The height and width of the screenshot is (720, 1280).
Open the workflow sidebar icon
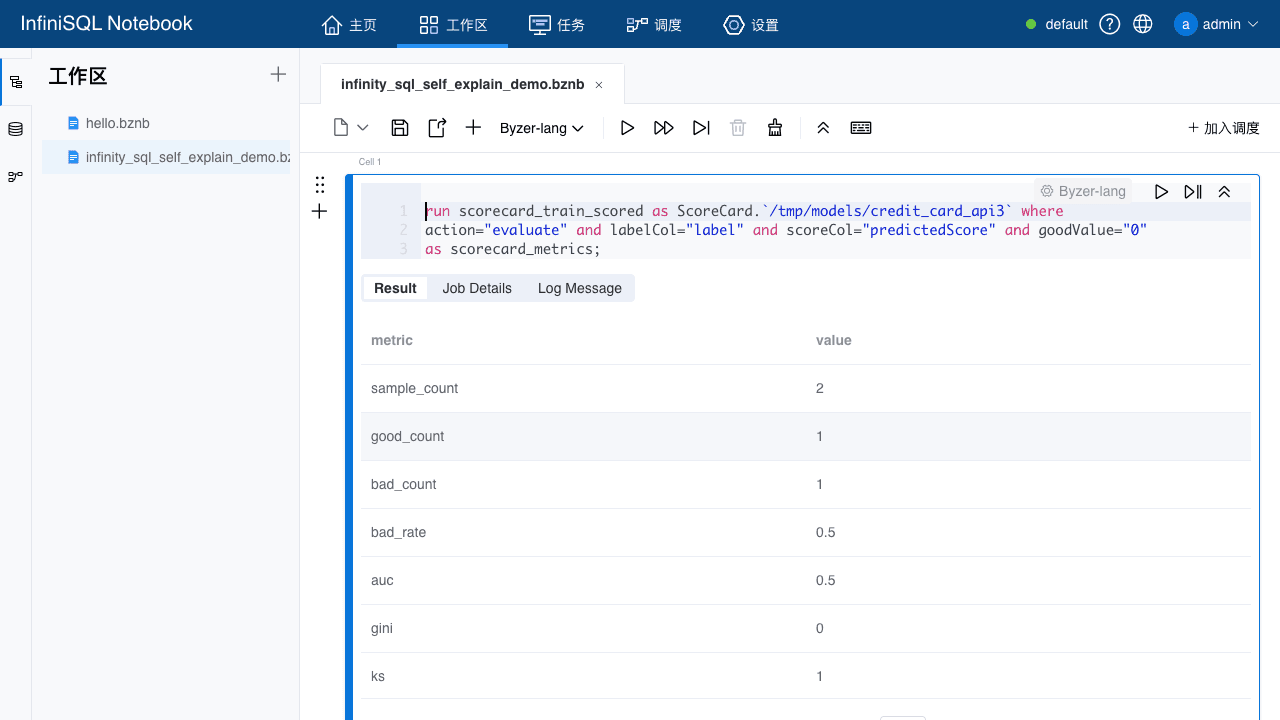tap(15, 176)
